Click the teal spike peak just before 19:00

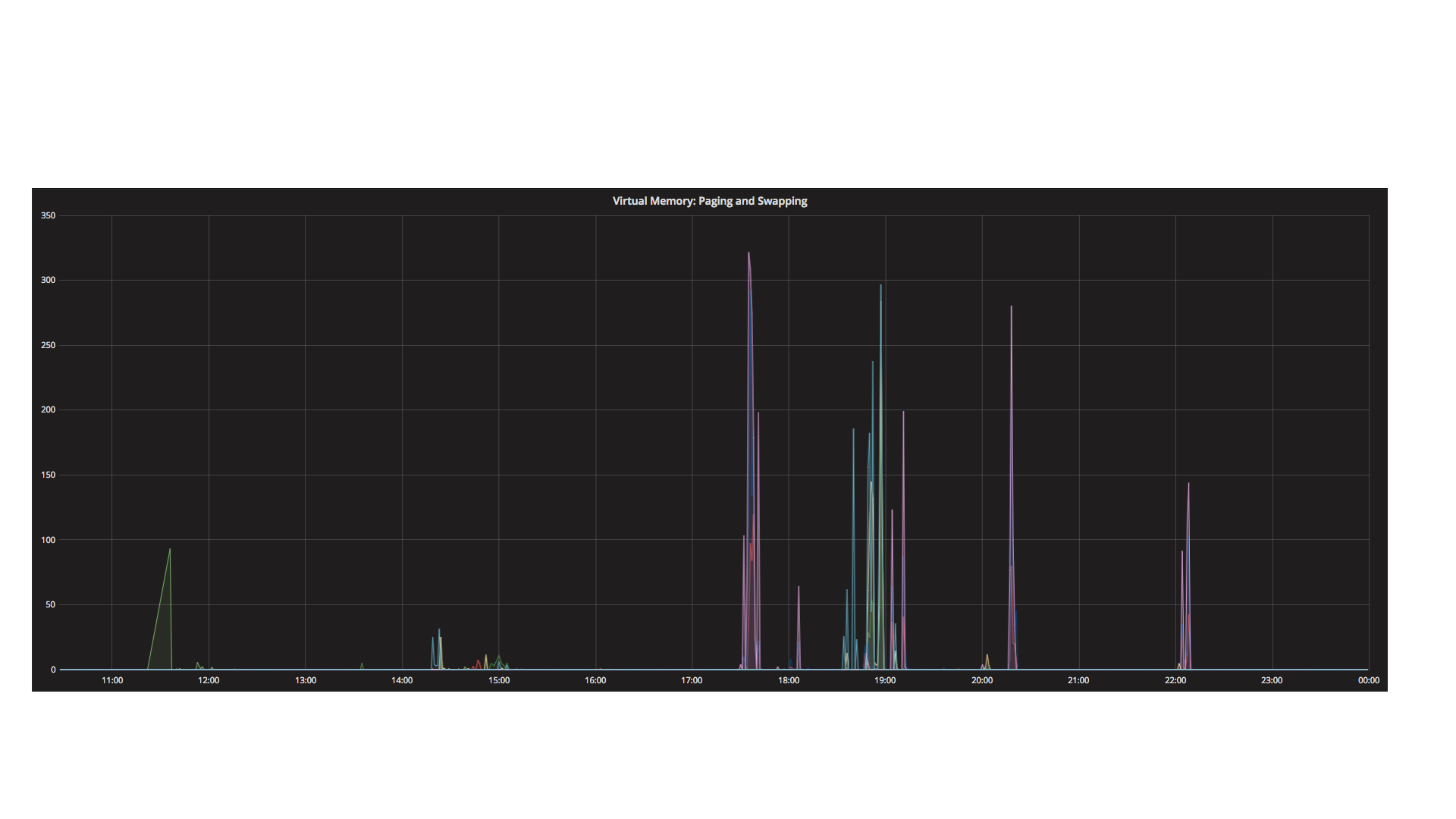[880, 287]
